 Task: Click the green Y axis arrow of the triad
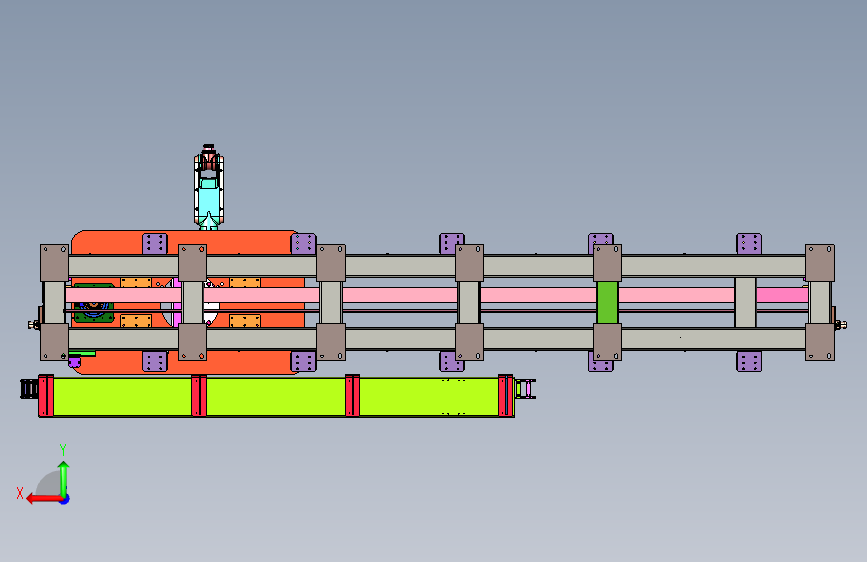[64, 478]
